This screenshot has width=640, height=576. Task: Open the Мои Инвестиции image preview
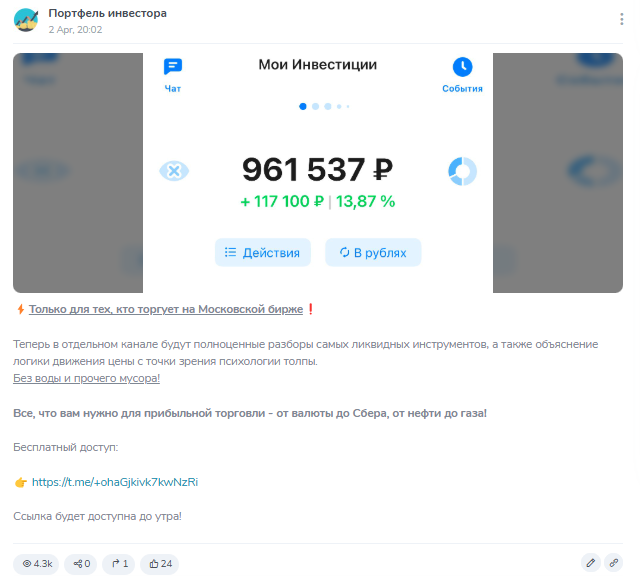coord(318,173)
